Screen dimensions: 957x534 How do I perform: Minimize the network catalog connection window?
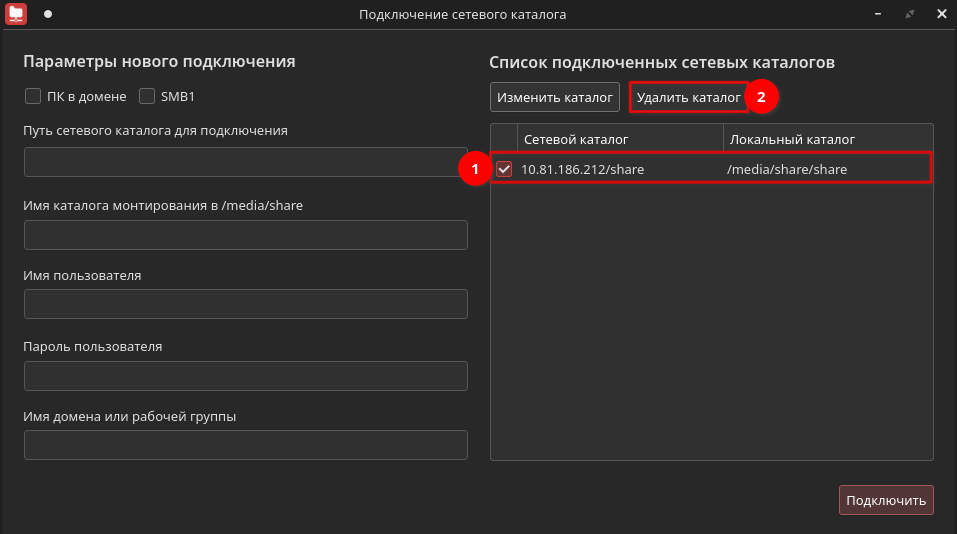877,14
